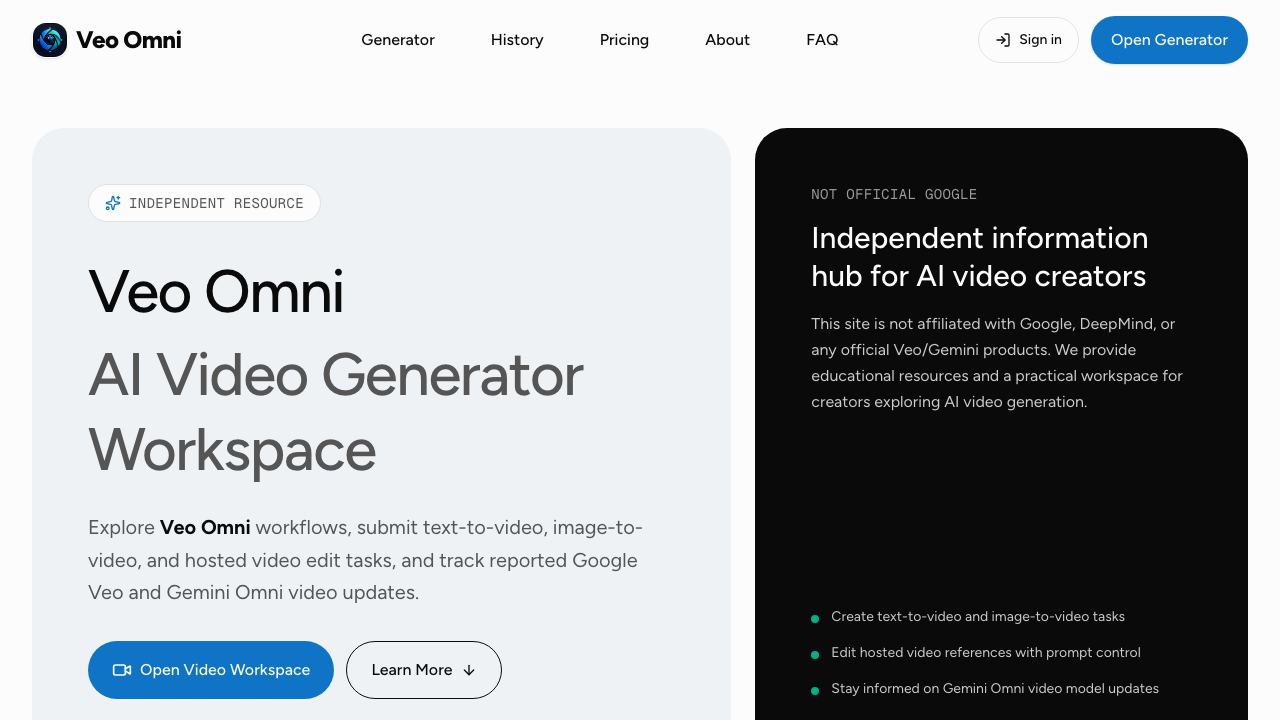Open the Generator nav item
This screenshot has height=720, width=1280.
(398, 40)
